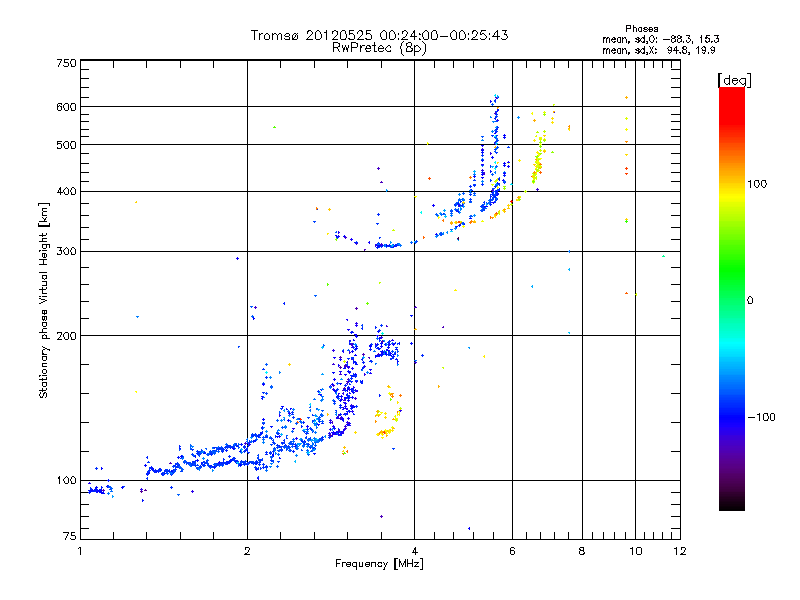Image resolution: width=800 pixels, height=600 pixels.
Task: Click the '[deg]' colorbar unit label
Action: pos(734,80)
